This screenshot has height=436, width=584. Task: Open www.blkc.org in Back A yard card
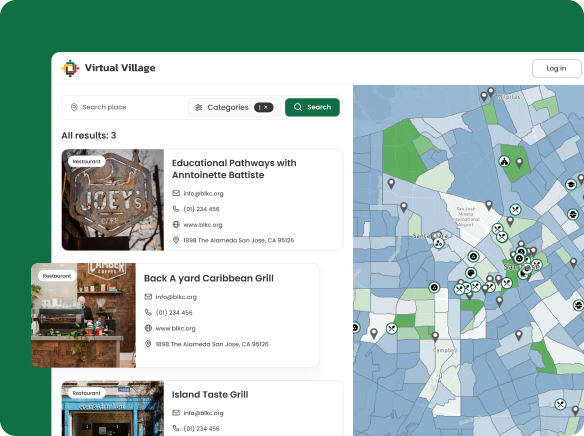coord(175,328)
